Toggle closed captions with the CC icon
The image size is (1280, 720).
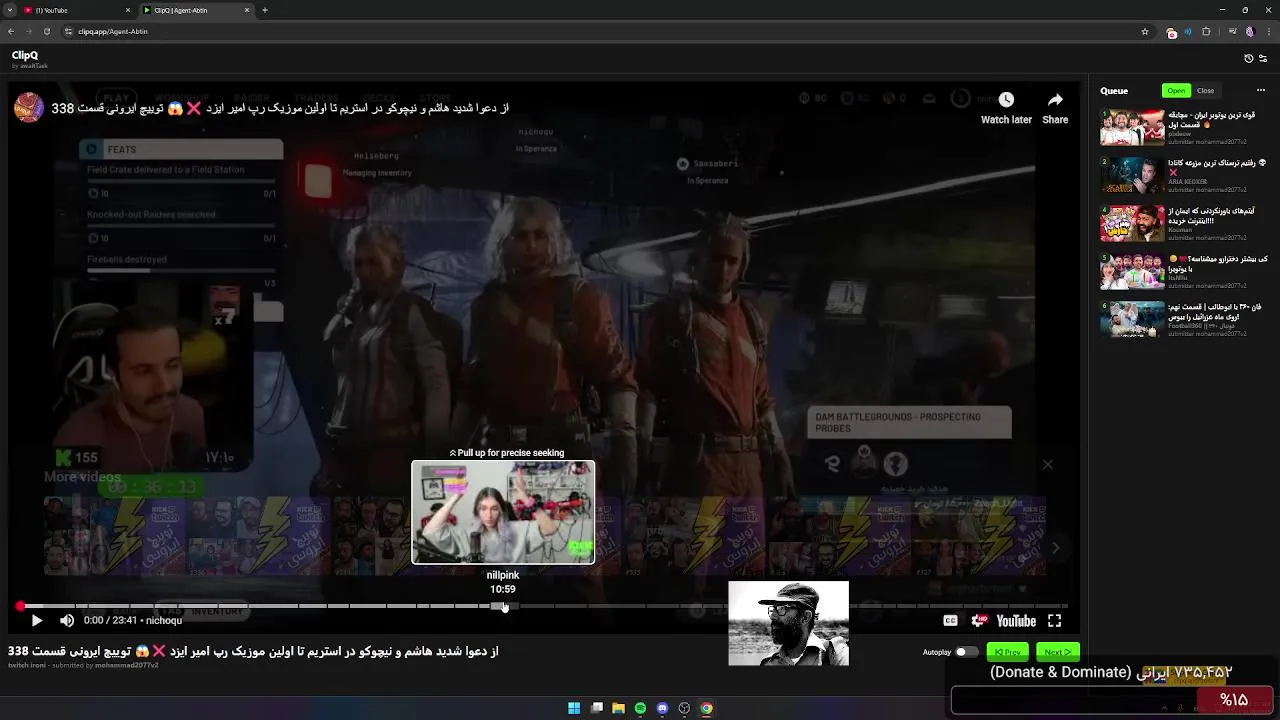[x=950, y=621]
